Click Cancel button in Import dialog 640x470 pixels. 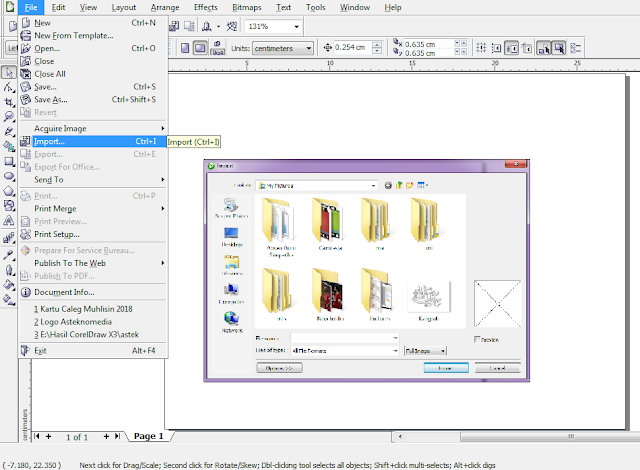pos(497,368)
